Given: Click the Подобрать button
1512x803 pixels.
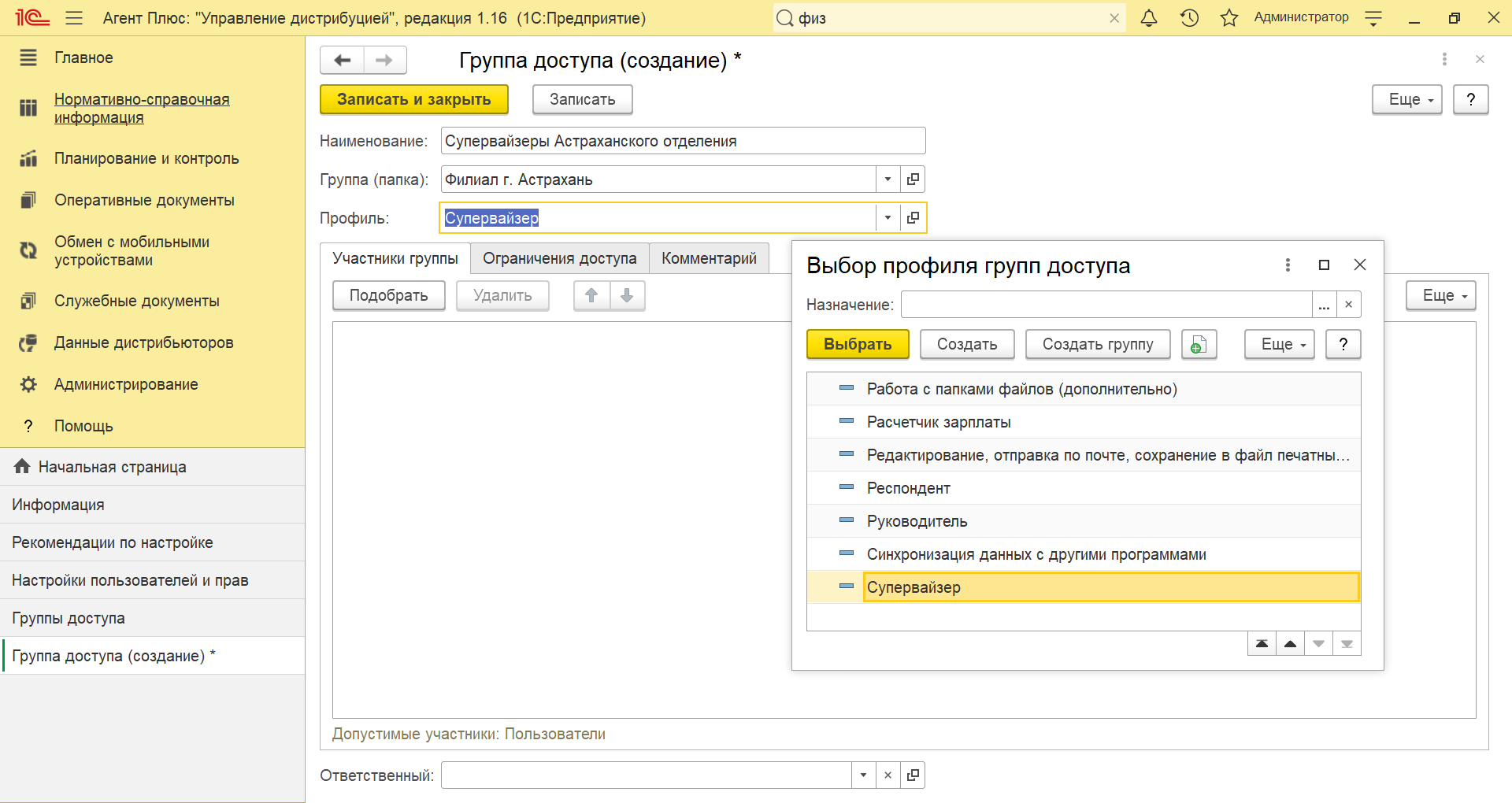Looking at the screenshot, I should (389, 296).
